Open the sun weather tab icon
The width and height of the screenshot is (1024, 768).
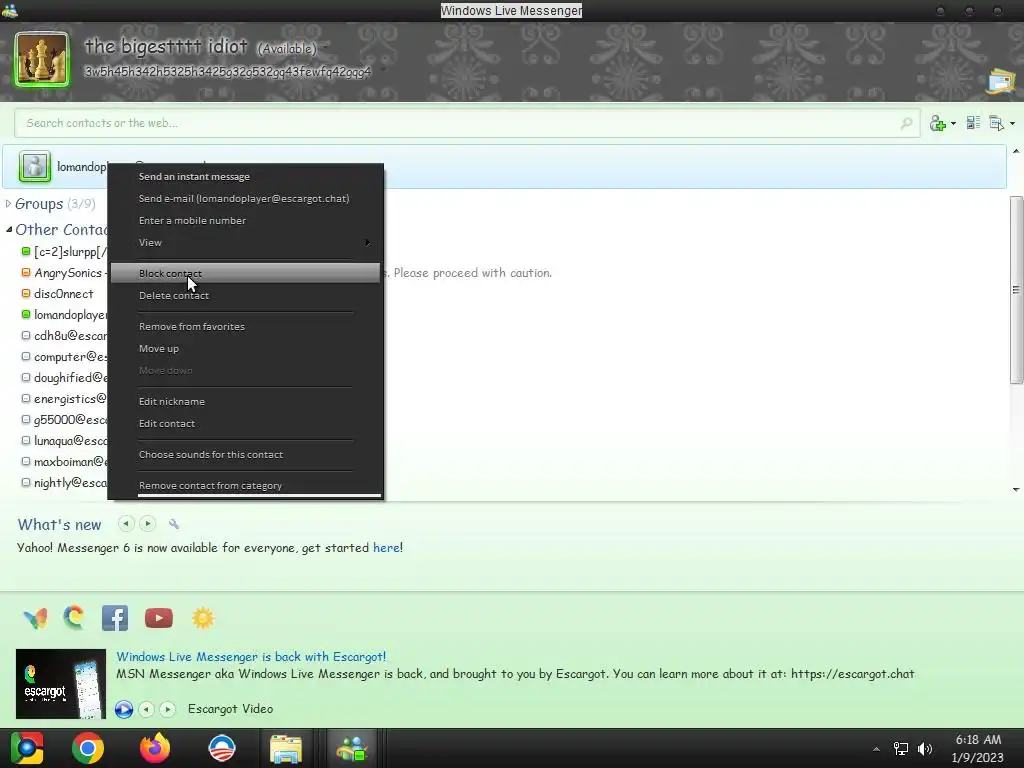[x=203, y=618]
